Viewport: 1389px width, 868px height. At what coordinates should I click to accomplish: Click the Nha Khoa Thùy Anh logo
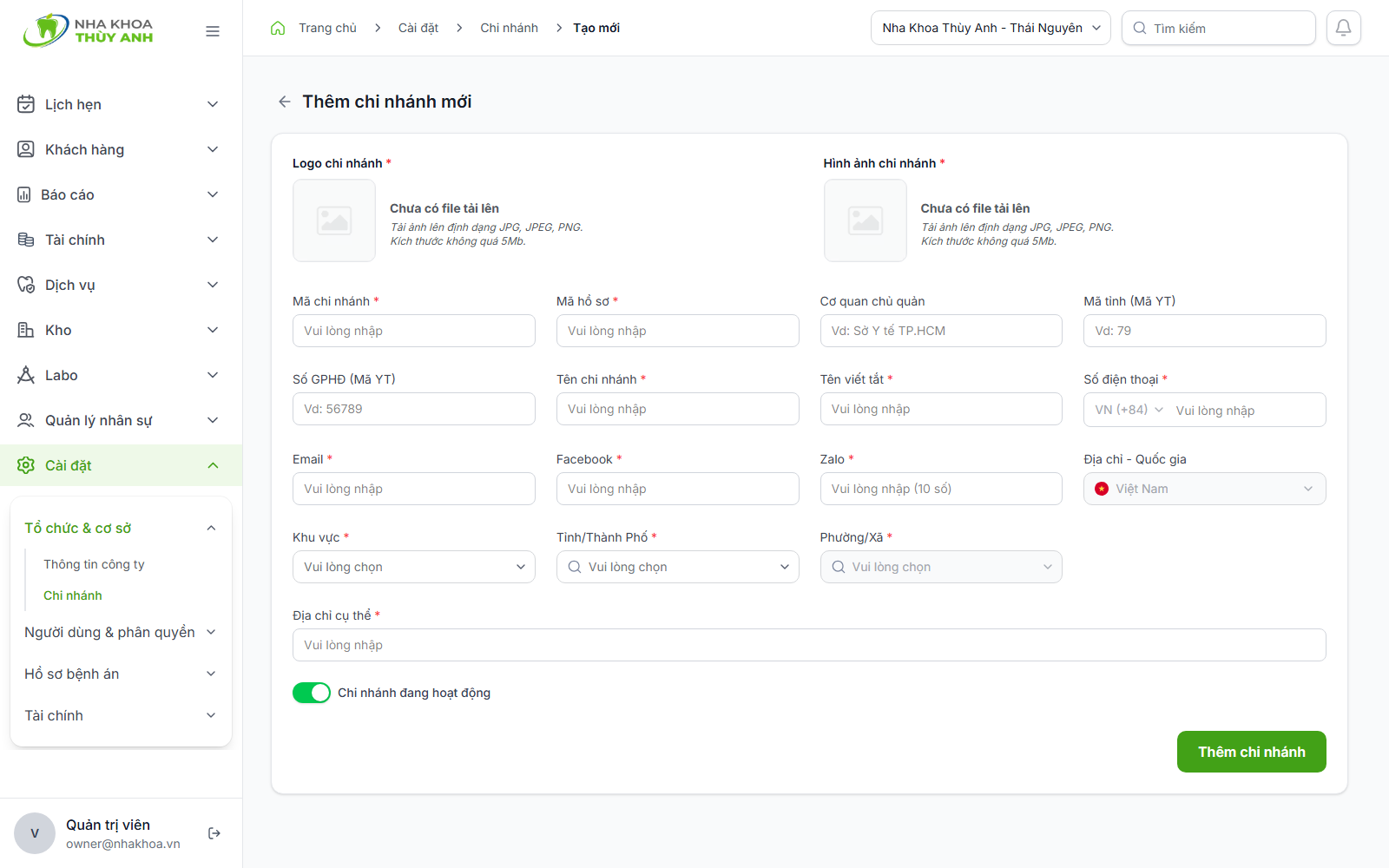[x=88, y=30]
